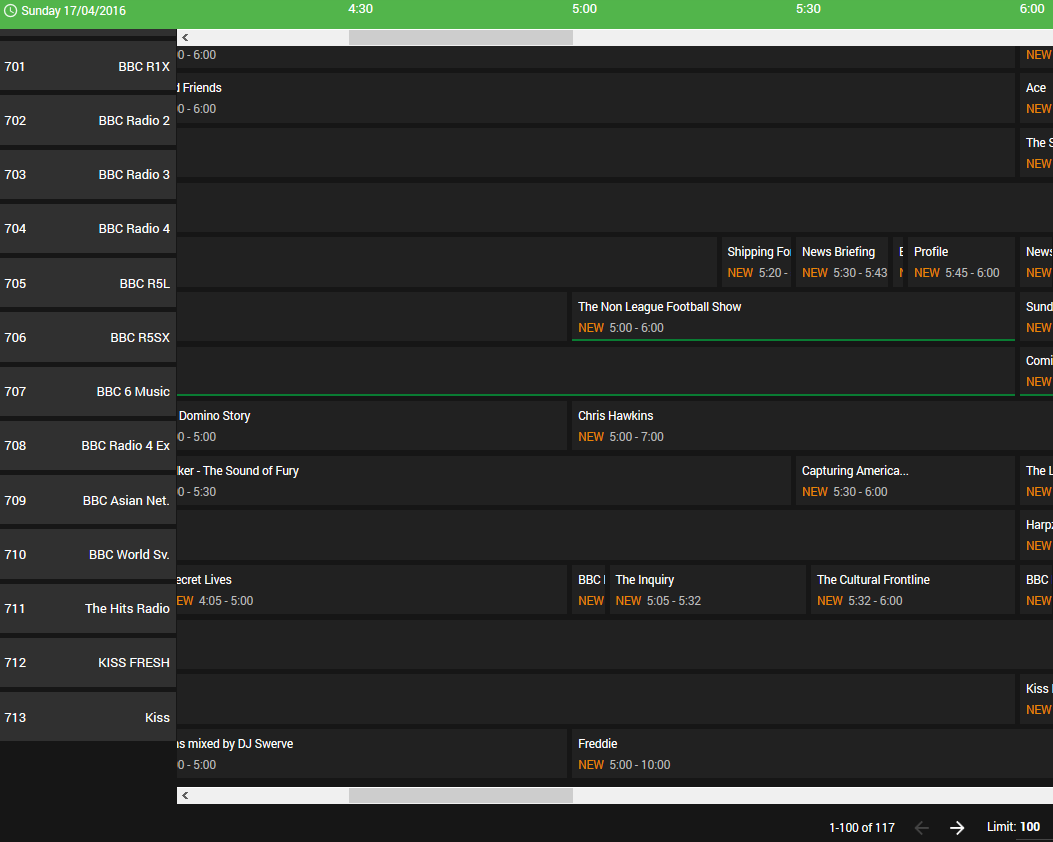
Task: Select channel 712 KISS FRESH
Action: (x=88, y=662)
